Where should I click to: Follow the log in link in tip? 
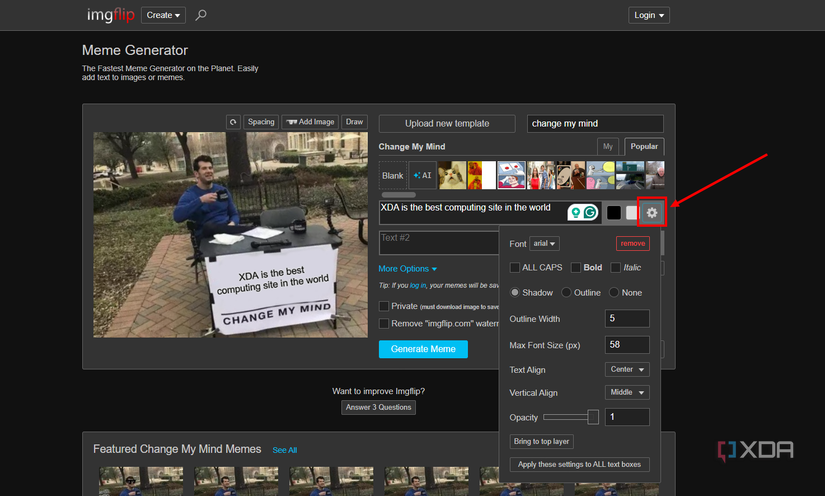click(418, 285)
